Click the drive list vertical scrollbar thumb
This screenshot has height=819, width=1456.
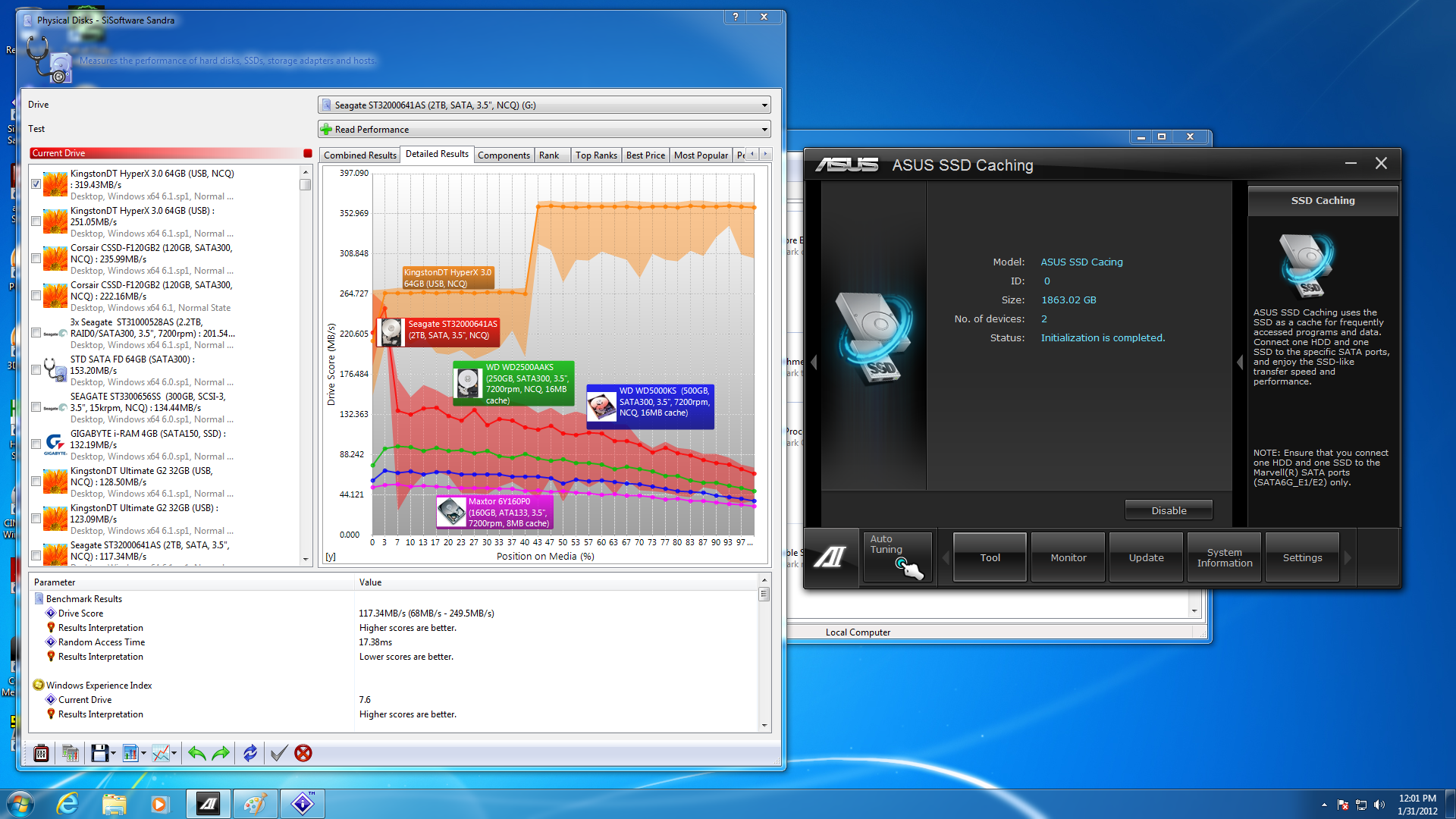tap(306, 184)
